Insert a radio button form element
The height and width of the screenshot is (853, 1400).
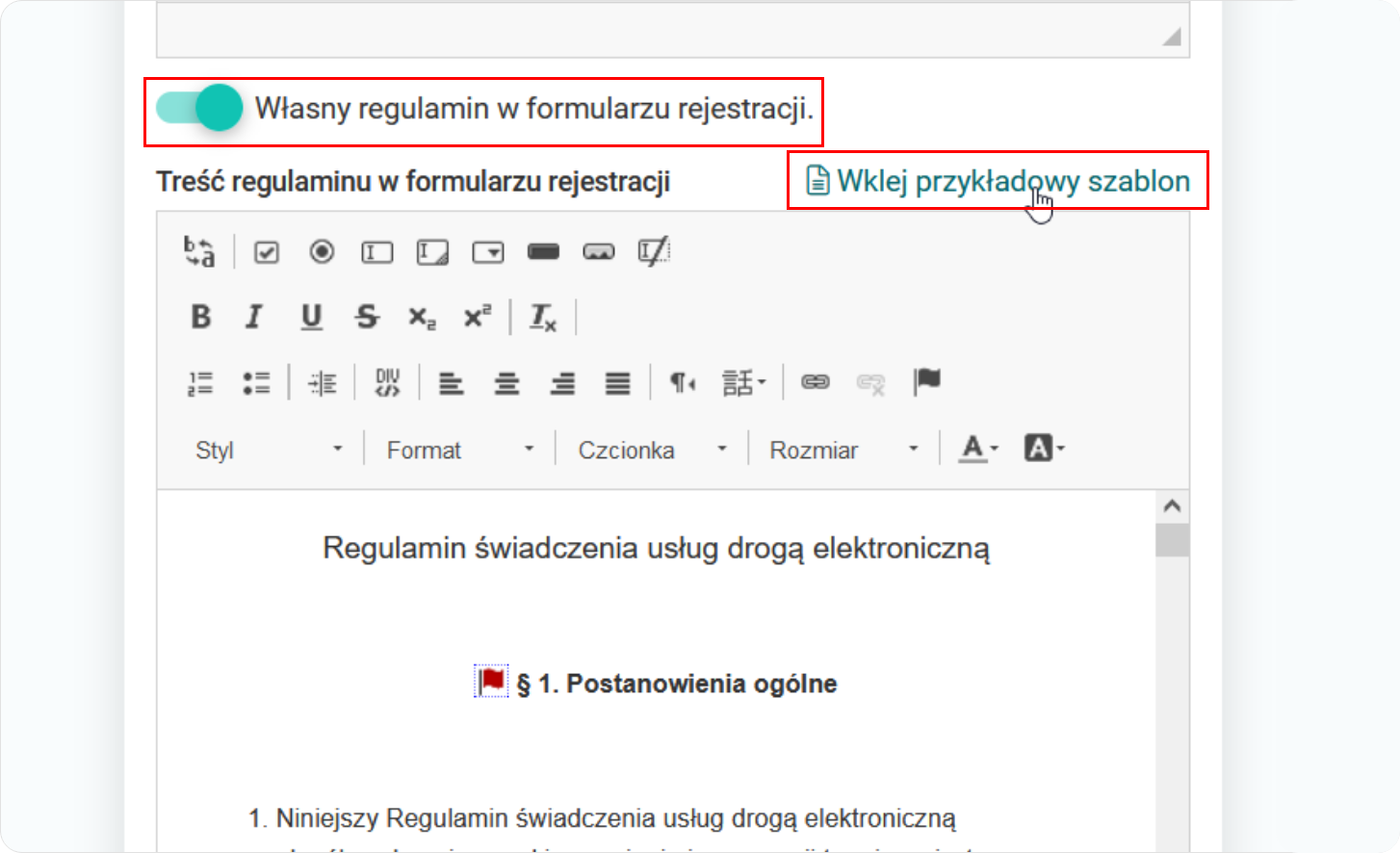coord(322,252)
